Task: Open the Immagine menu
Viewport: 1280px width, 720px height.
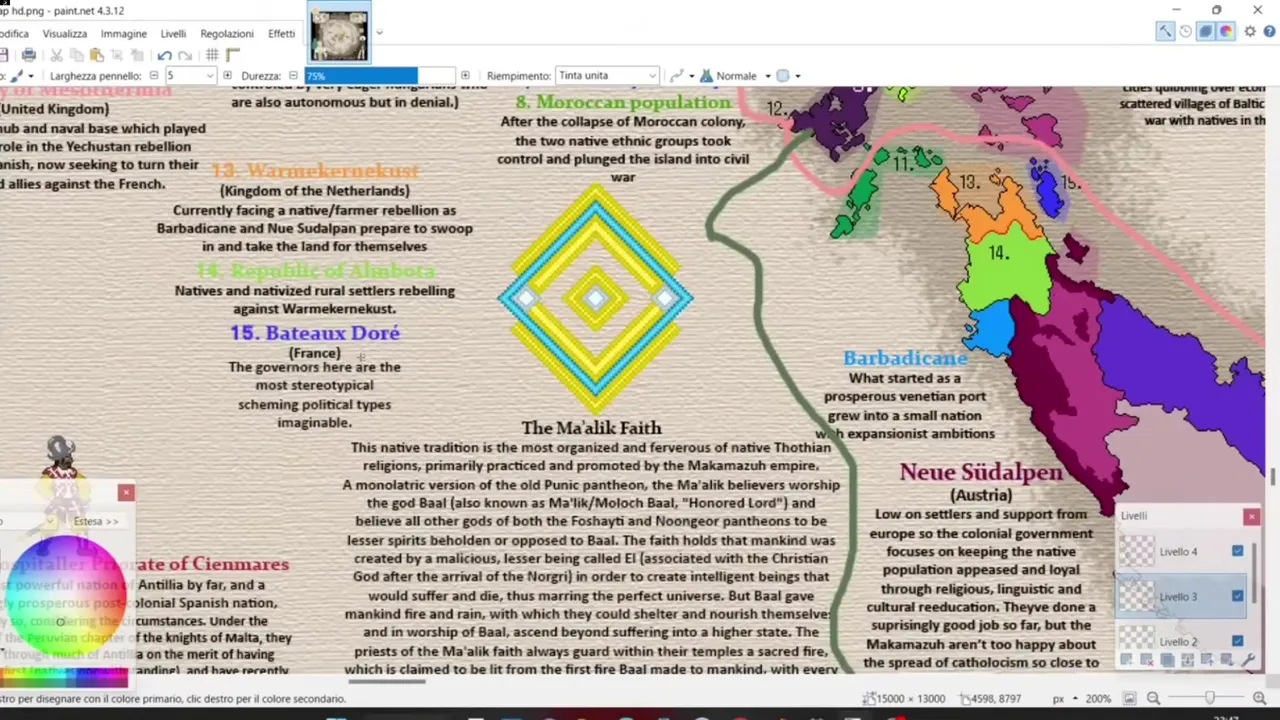Action: pyautogui.click(x=123, y=33)
